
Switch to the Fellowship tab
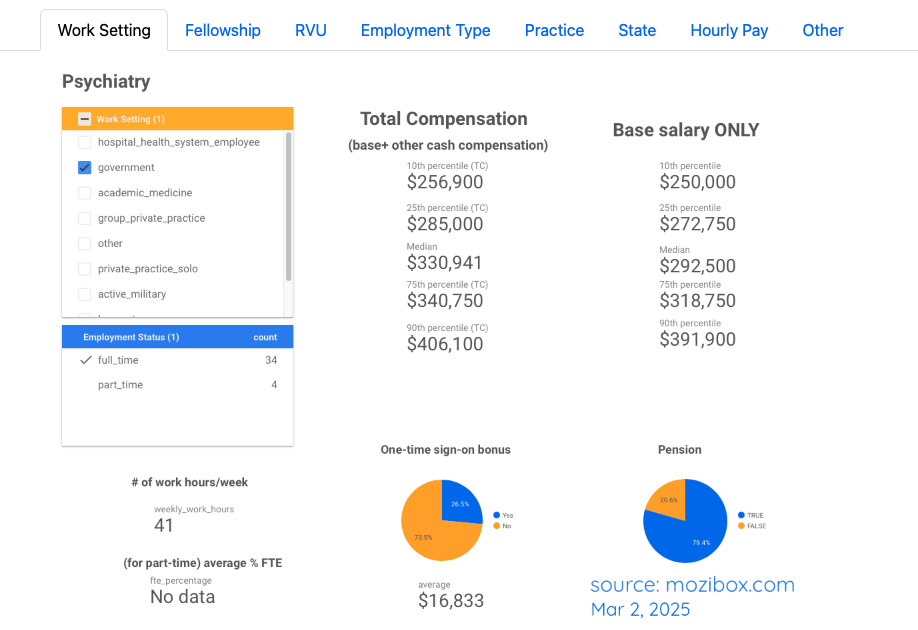coord(223,31)
